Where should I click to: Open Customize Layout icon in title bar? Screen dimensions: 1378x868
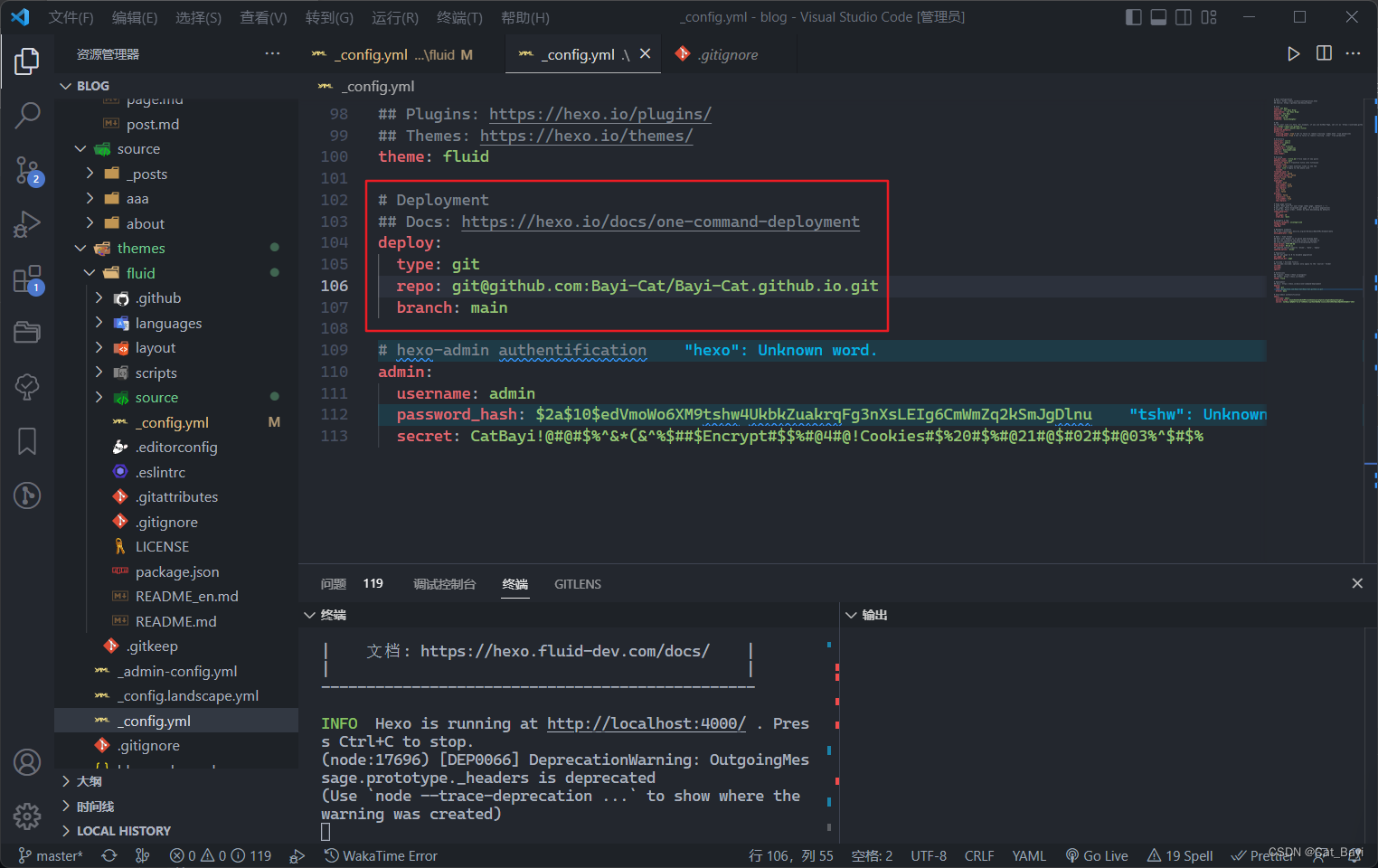click(x=1209, y=17)
